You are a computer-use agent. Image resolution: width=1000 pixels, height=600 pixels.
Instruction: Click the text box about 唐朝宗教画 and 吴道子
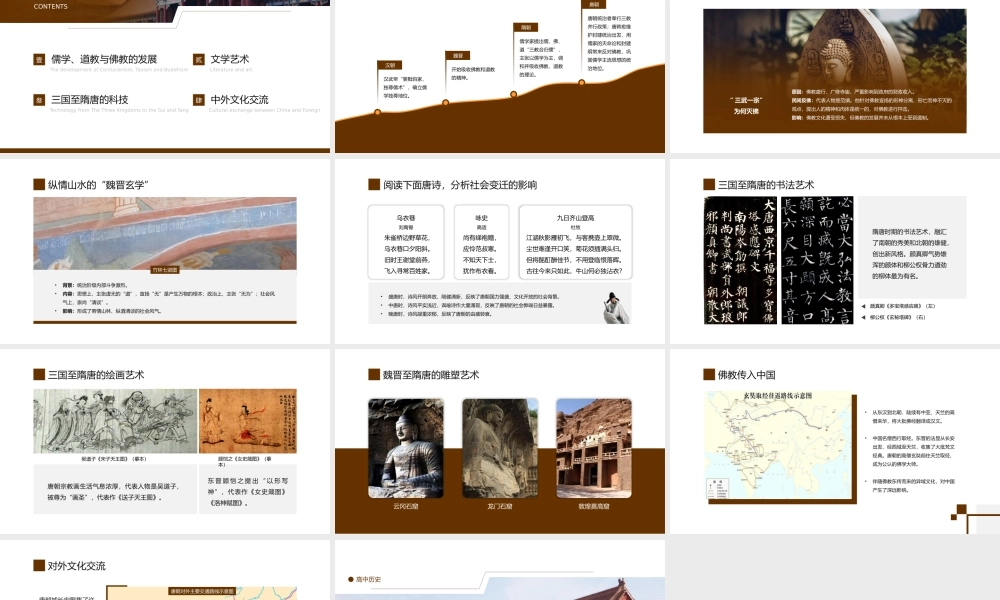(115, 489)
